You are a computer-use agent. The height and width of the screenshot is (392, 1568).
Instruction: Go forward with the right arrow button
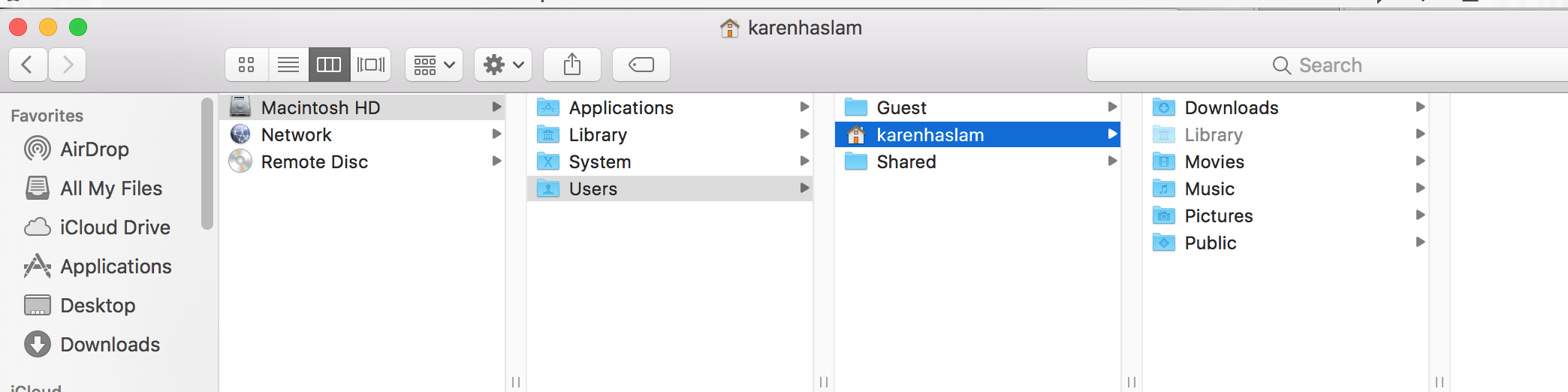(68, 65)
